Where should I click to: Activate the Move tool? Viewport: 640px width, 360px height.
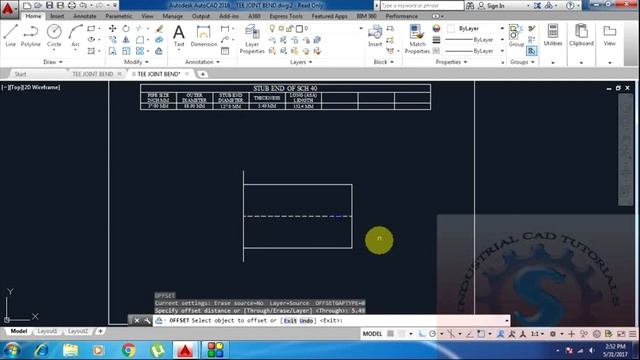point(112,29)
